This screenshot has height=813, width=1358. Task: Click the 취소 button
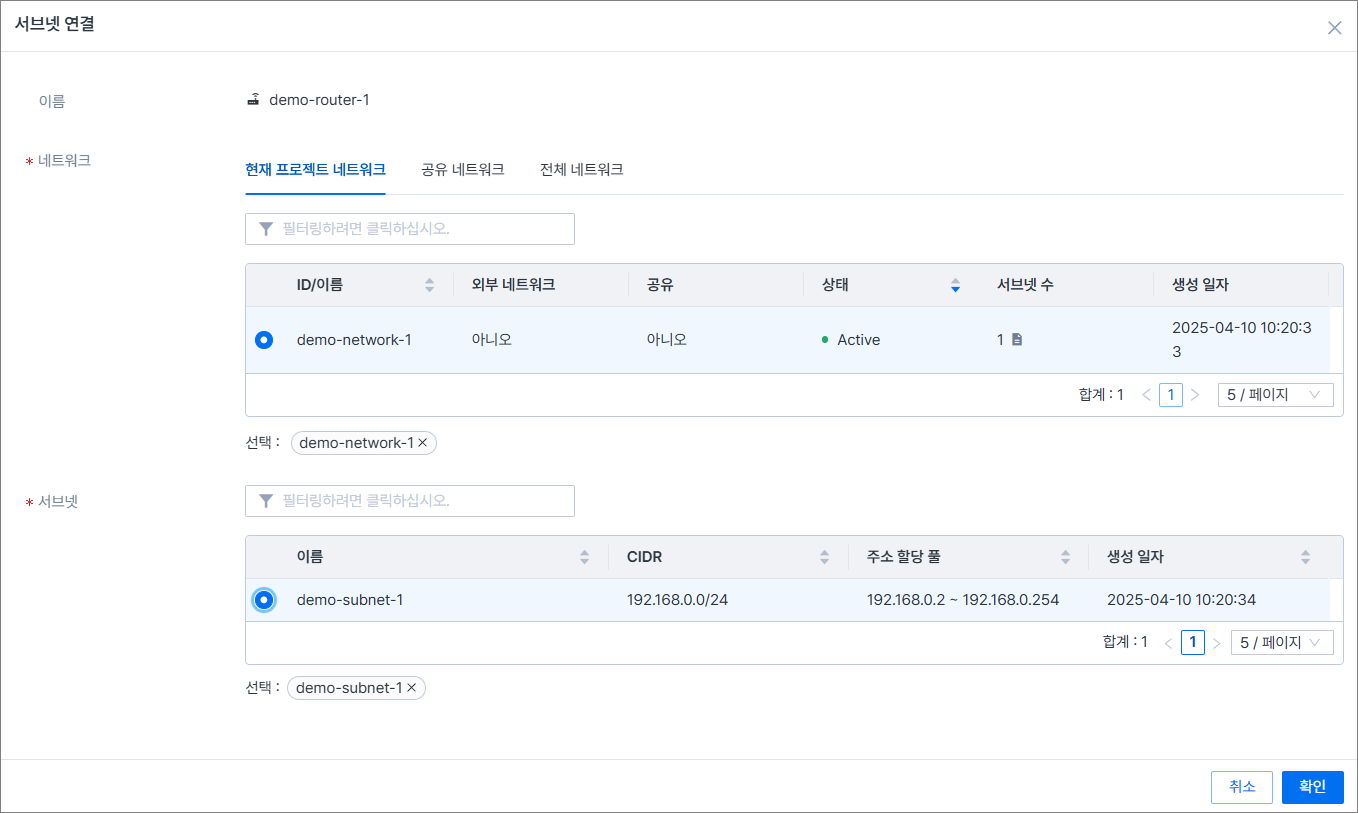1241,787
